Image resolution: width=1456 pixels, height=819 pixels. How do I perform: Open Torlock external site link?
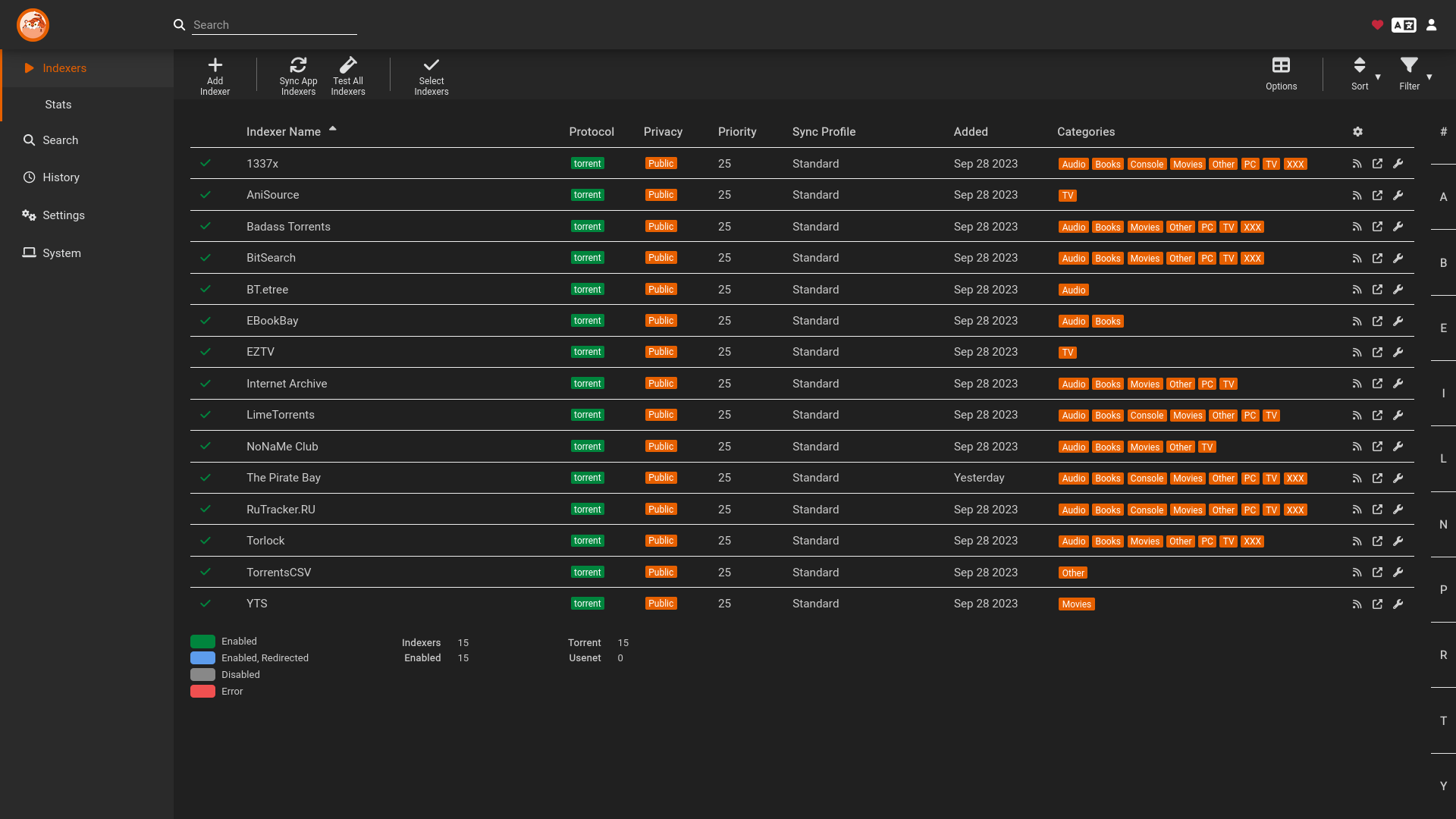1377,541
